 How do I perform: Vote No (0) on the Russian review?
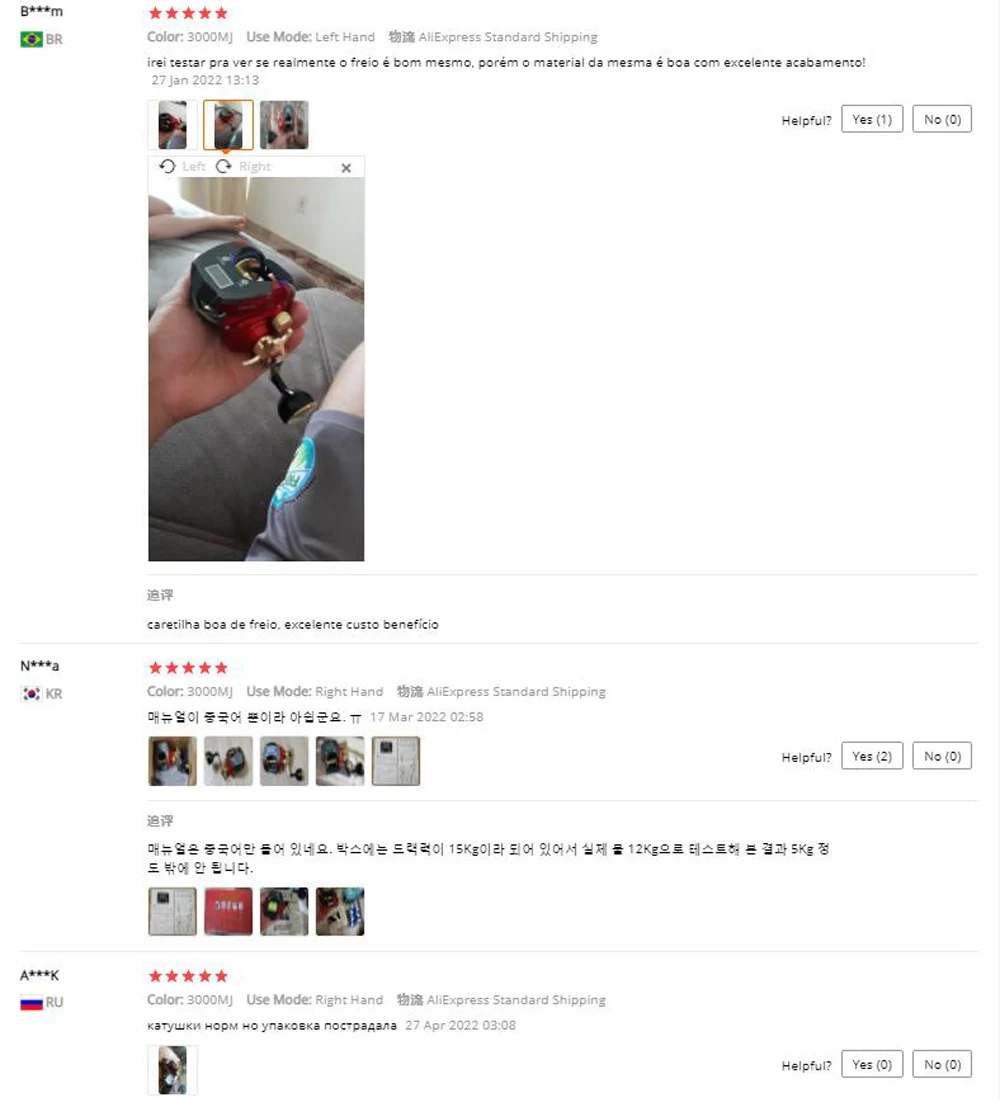click(942, 1064)
